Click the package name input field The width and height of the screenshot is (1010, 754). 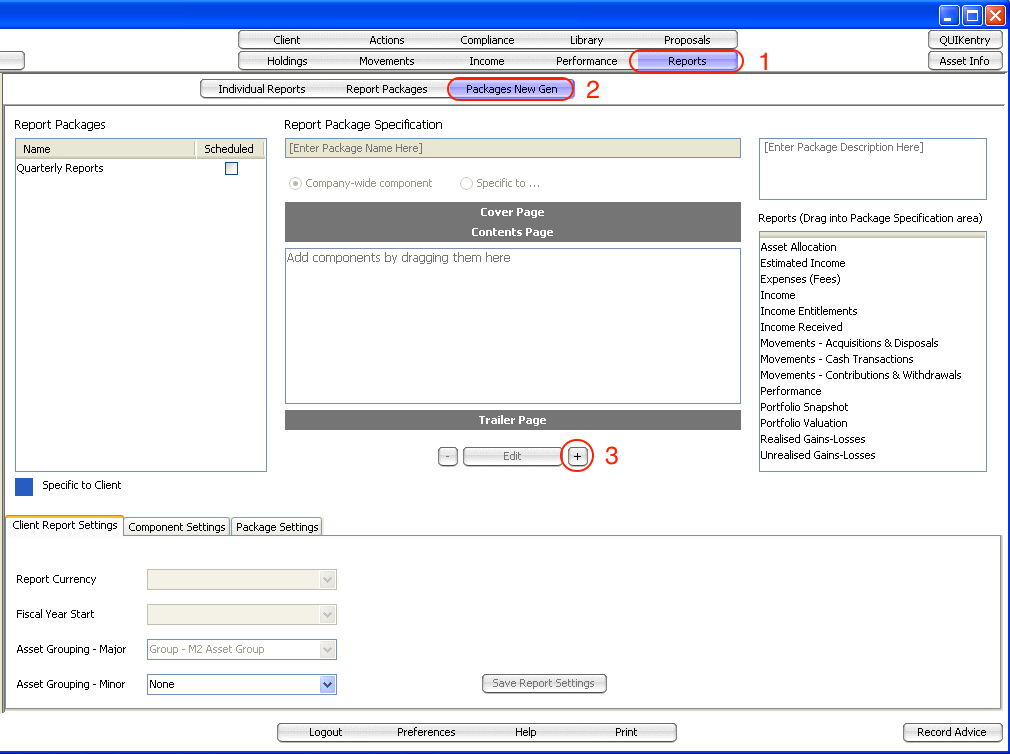pyautogui.click(x=512, y=148)
